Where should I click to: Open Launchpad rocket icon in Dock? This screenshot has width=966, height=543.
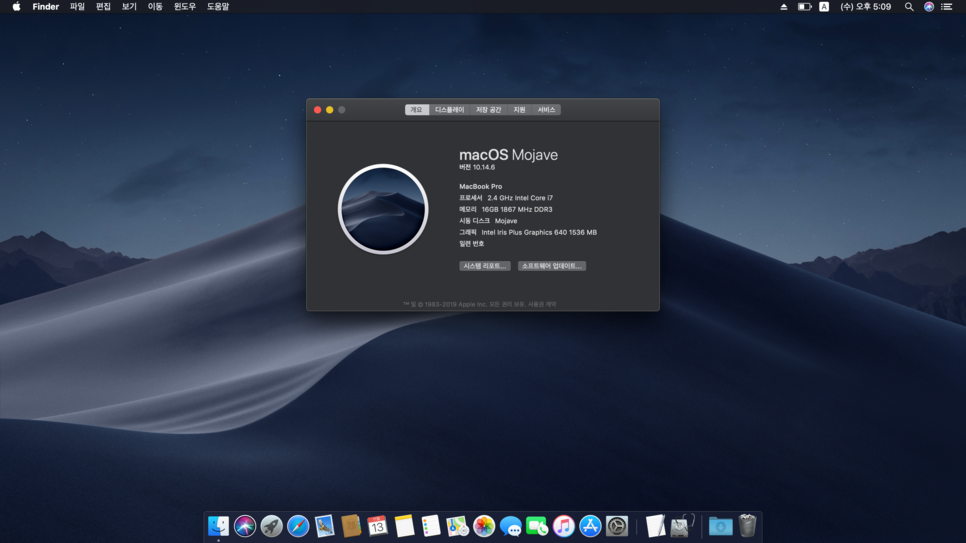[x=272, y=526]
